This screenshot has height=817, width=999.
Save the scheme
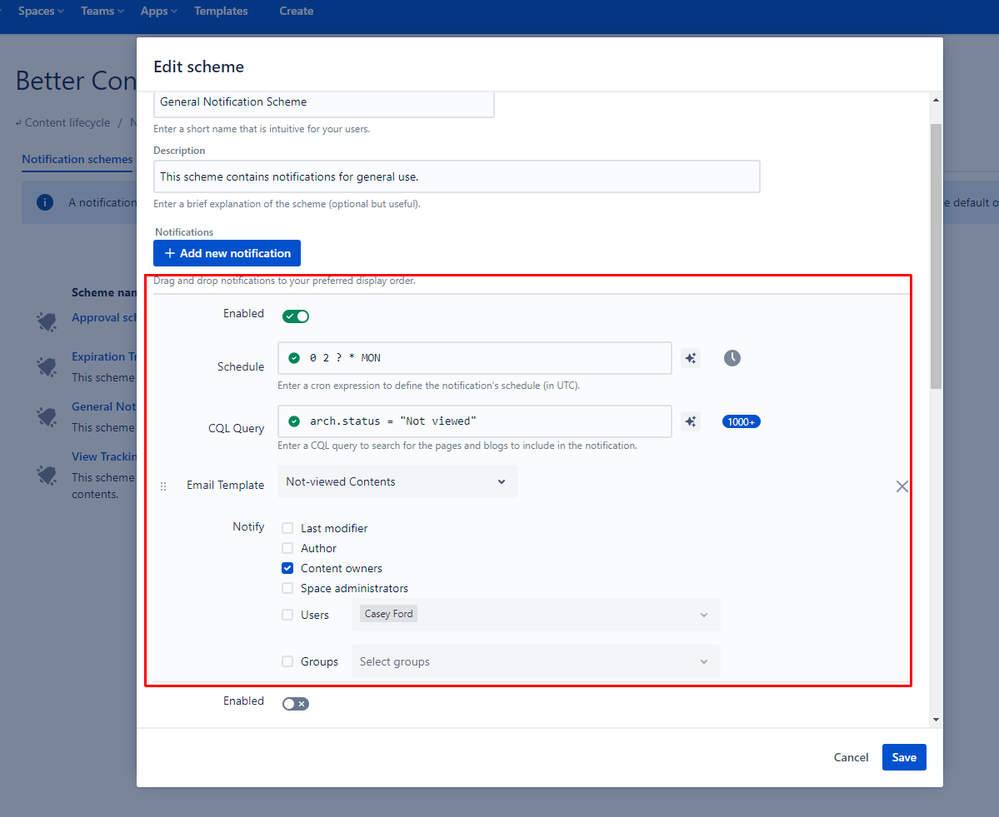904,757
